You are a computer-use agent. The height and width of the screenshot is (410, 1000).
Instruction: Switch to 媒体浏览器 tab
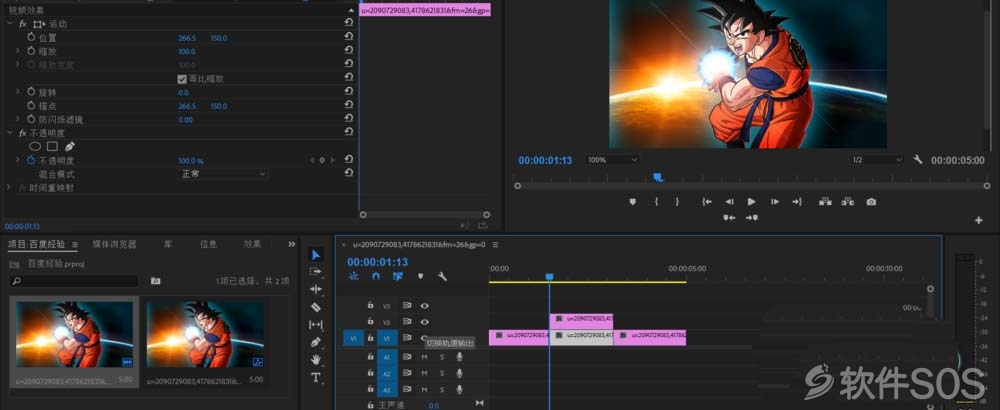coord(114,244)
